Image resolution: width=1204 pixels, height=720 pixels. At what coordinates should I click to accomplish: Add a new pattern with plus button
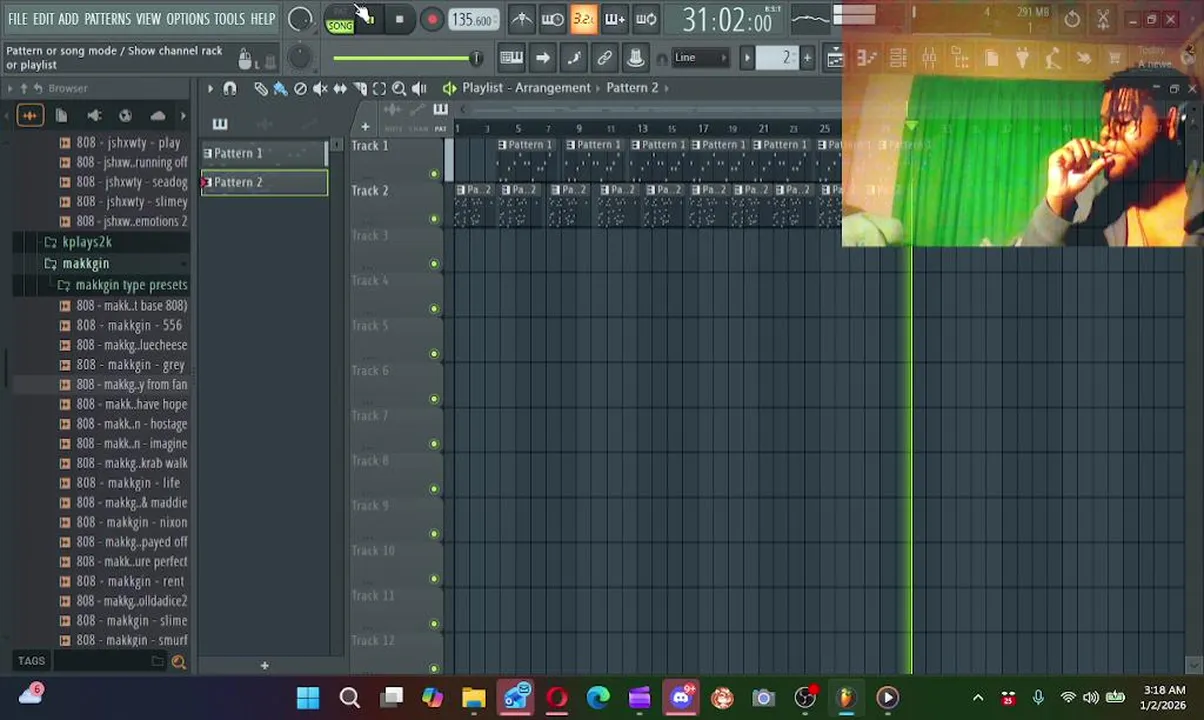coord(807,58)
